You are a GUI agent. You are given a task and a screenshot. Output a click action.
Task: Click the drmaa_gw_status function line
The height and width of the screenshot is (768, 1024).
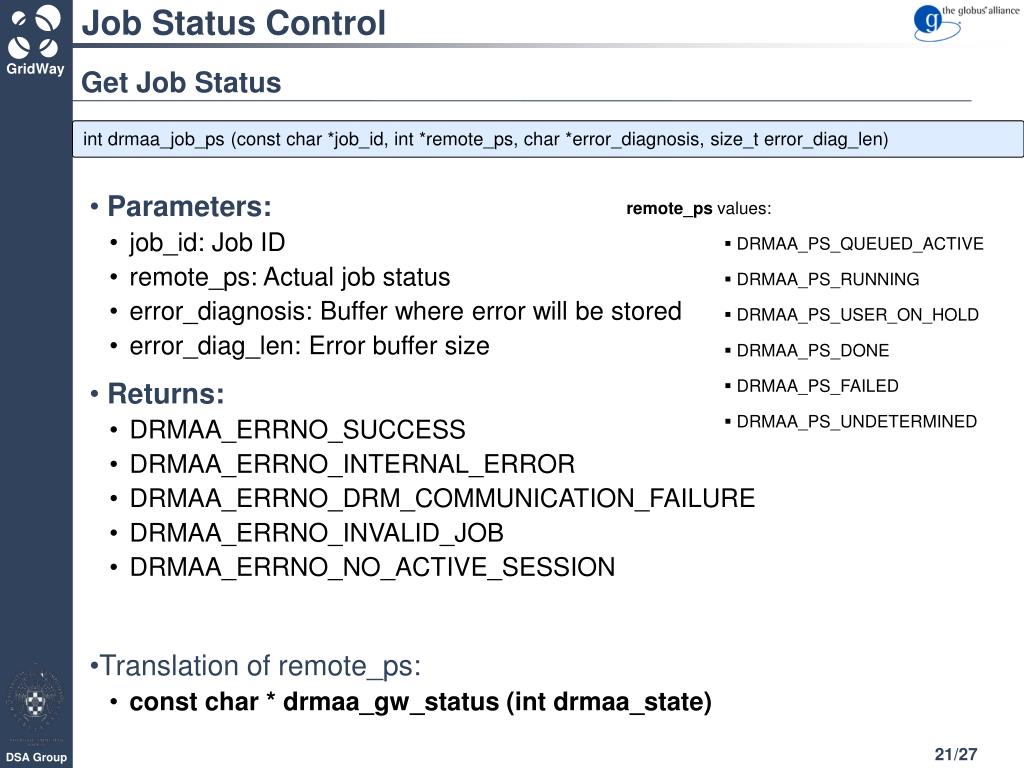click(420, 702)
